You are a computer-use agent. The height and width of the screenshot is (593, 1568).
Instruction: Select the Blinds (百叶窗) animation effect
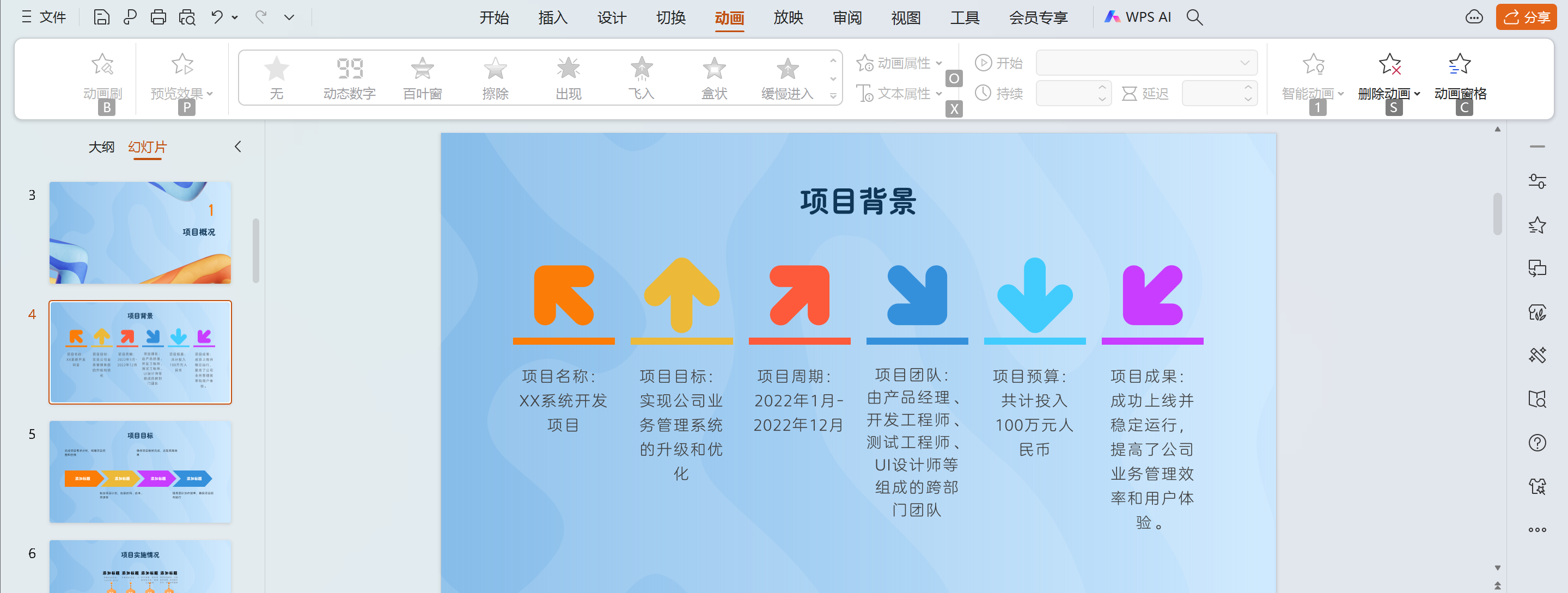coord(422,77)
